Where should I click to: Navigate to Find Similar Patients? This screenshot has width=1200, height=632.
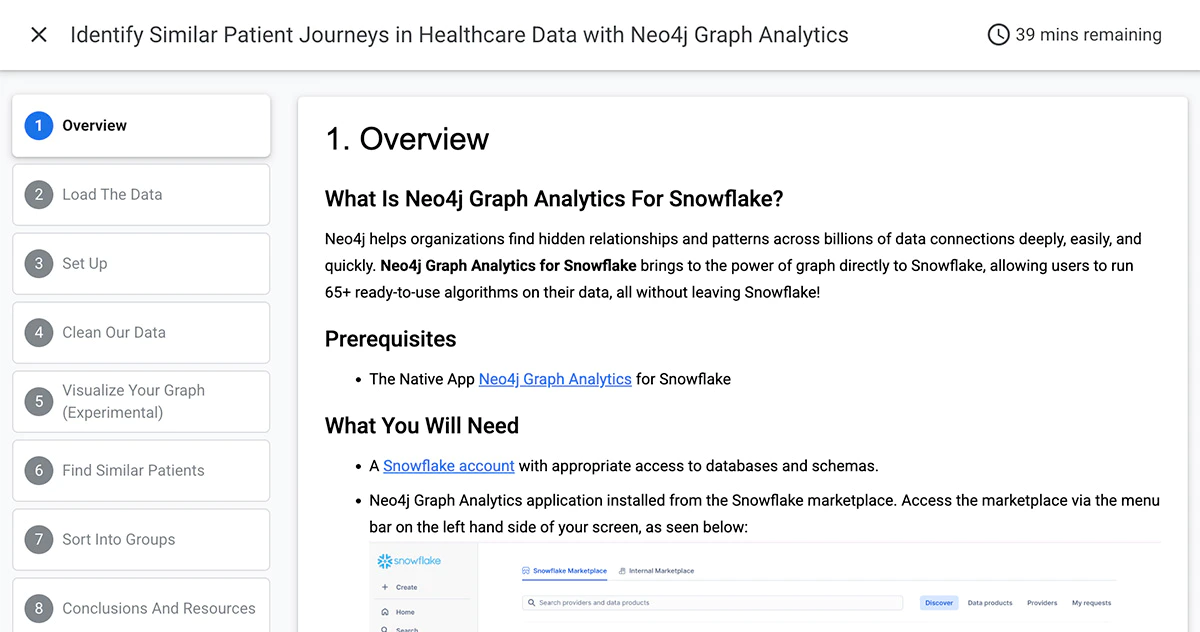coord(141,471)
